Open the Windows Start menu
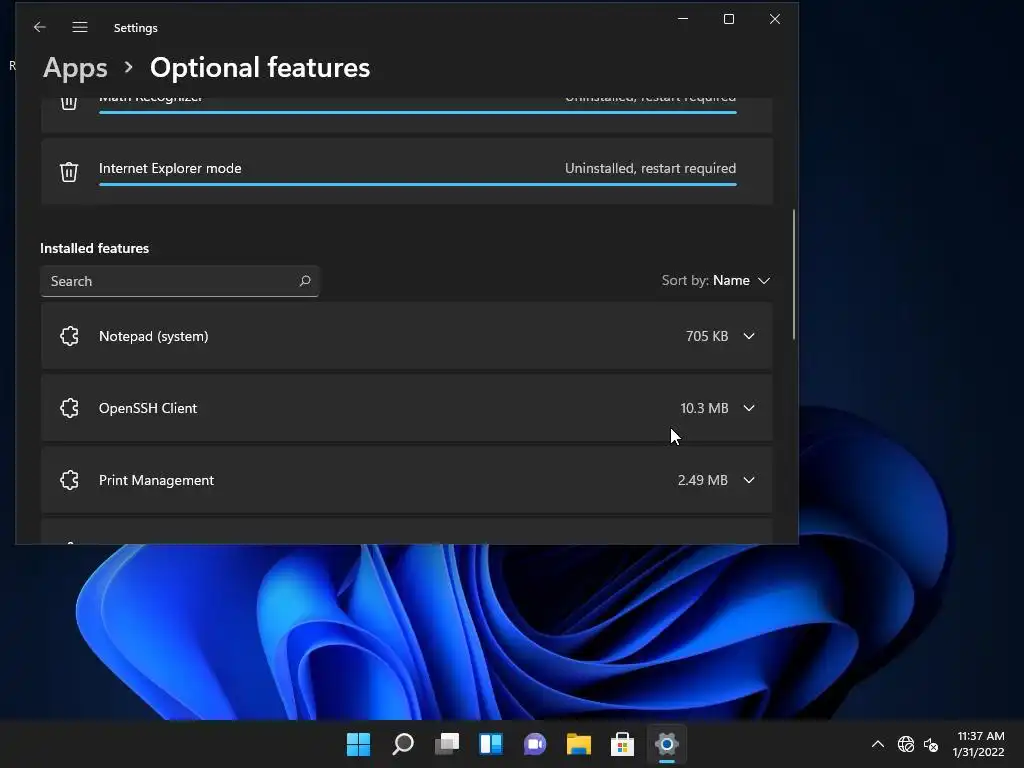This screenshot has width=1024, height=768. pyautogui.click(x=359, y=744)
